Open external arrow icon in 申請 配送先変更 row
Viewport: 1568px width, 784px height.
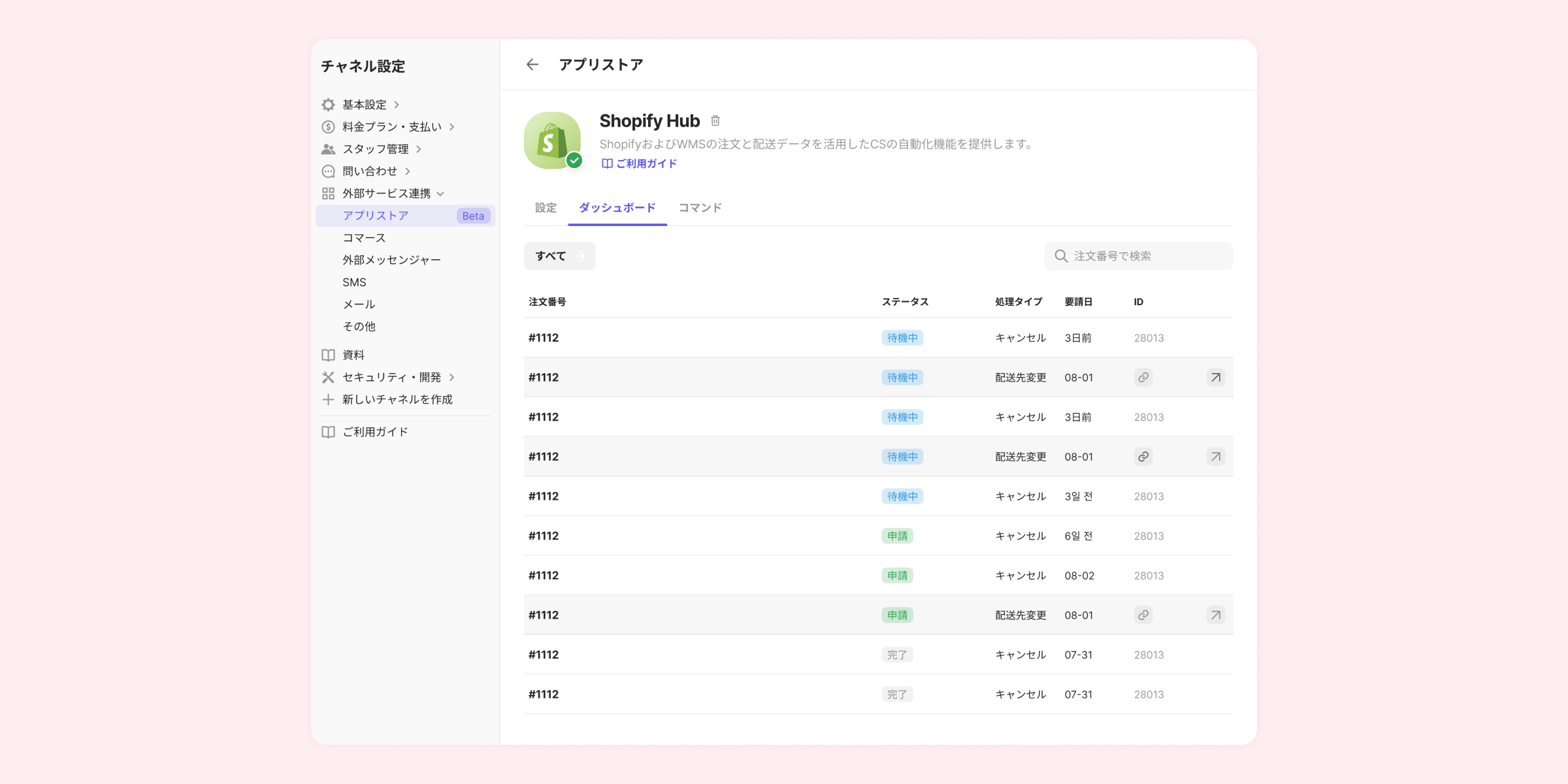tap(1215, 615)
